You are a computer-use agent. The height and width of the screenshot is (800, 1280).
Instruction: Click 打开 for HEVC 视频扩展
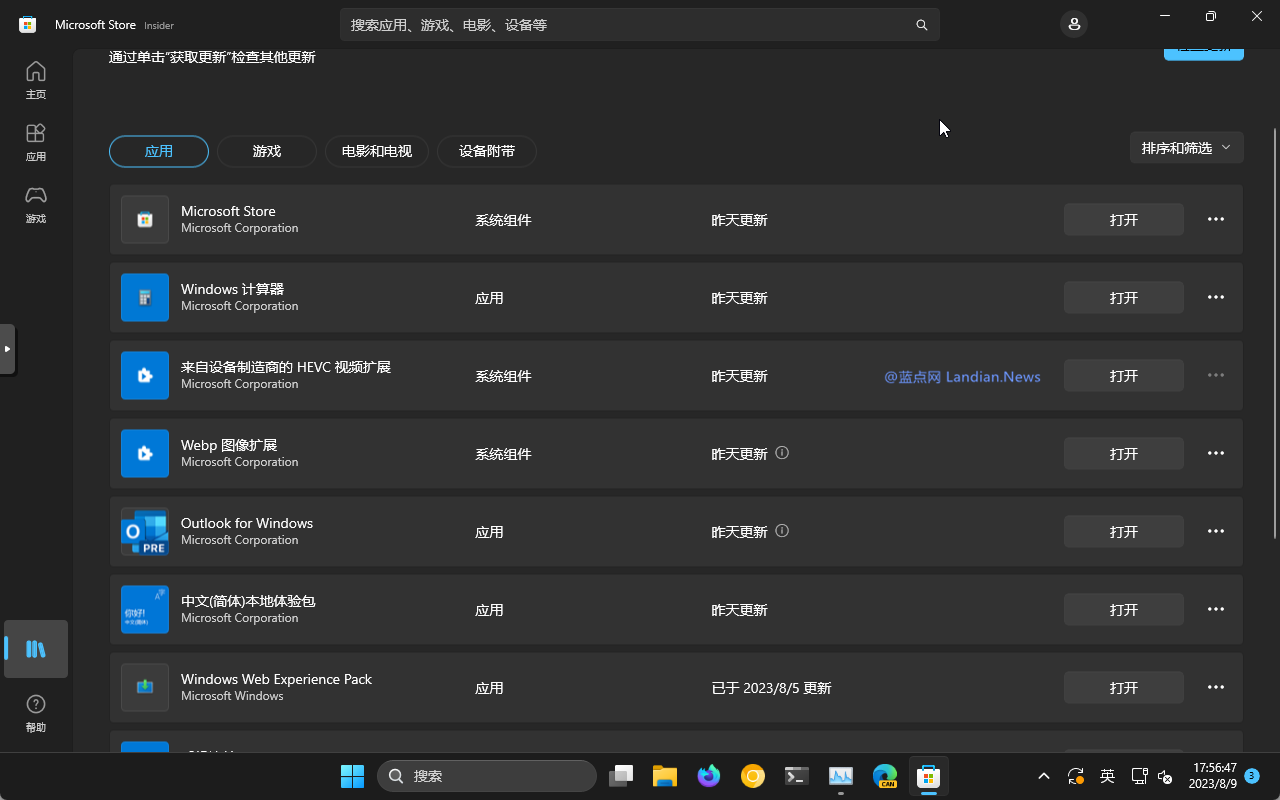pos(1124,375)
